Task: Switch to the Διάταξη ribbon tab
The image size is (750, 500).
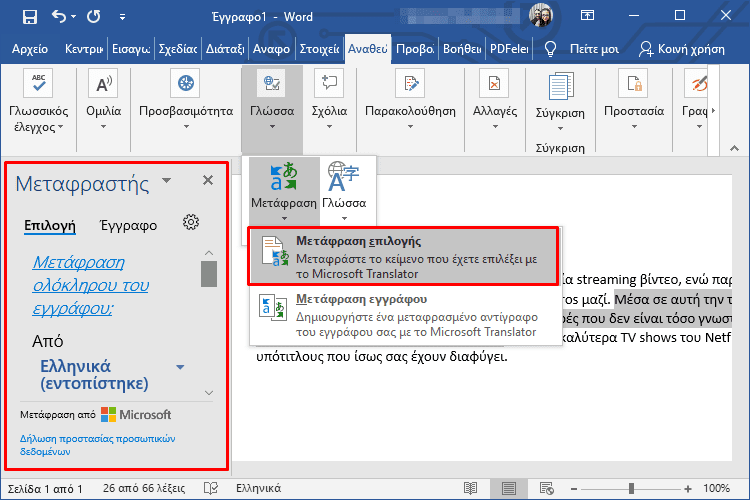Action: pos(225,49)
